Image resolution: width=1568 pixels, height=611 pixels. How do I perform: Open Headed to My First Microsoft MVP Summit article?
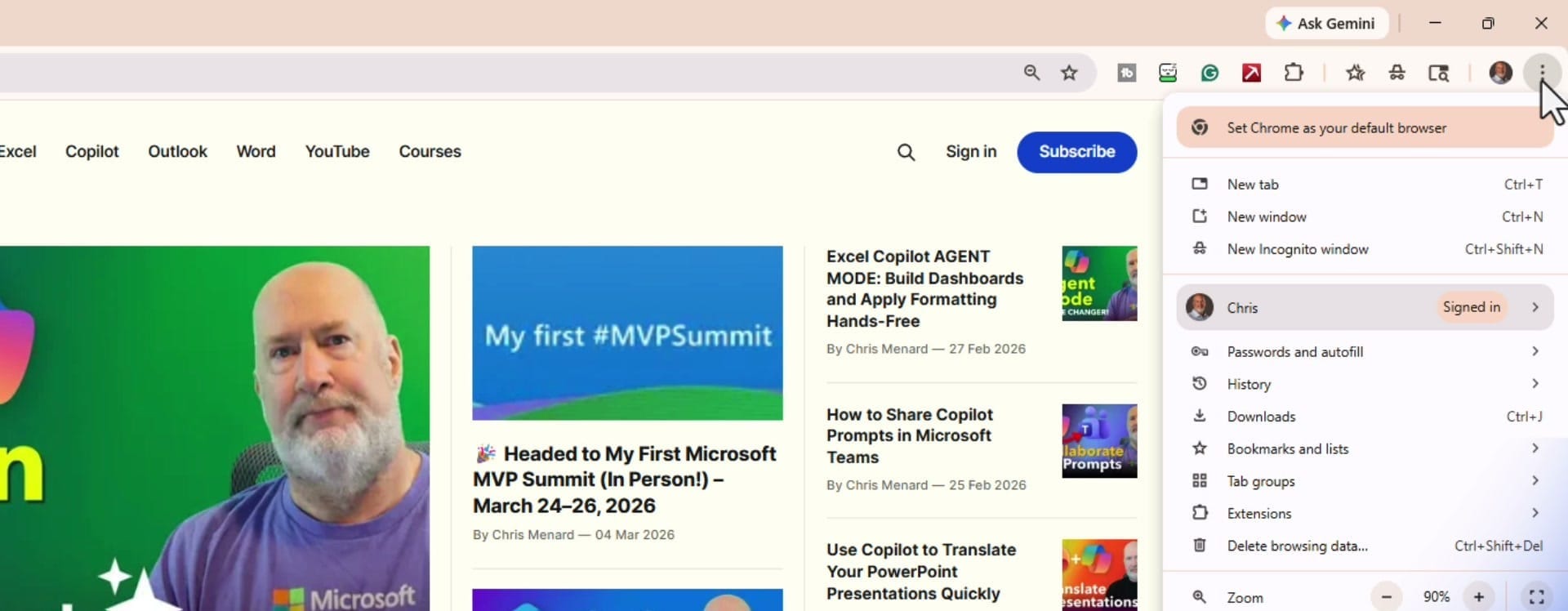click(x=625, y=479)
